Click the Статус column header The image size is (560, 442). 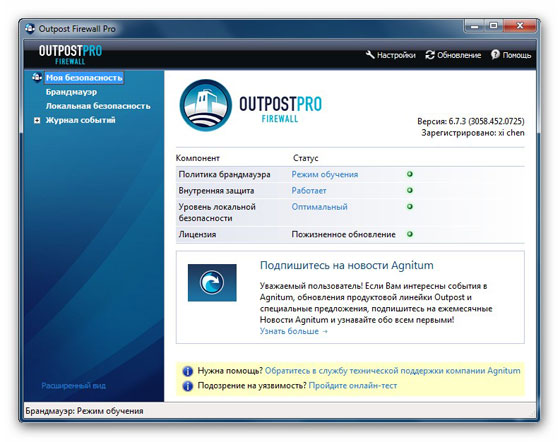point(305,158)
